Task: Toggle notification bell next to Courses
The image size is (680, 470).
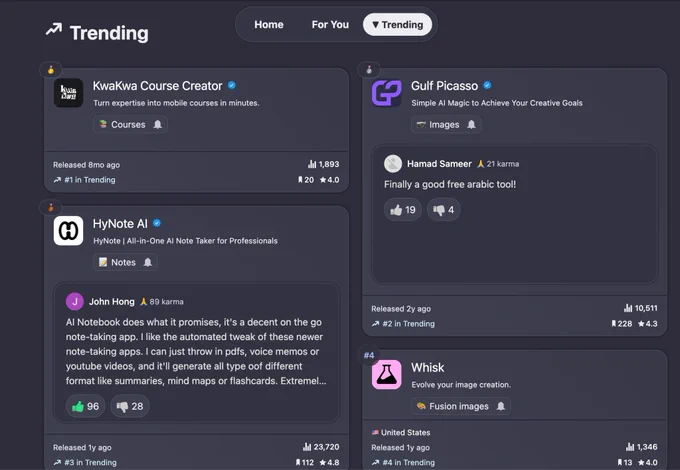Action: 158,124
